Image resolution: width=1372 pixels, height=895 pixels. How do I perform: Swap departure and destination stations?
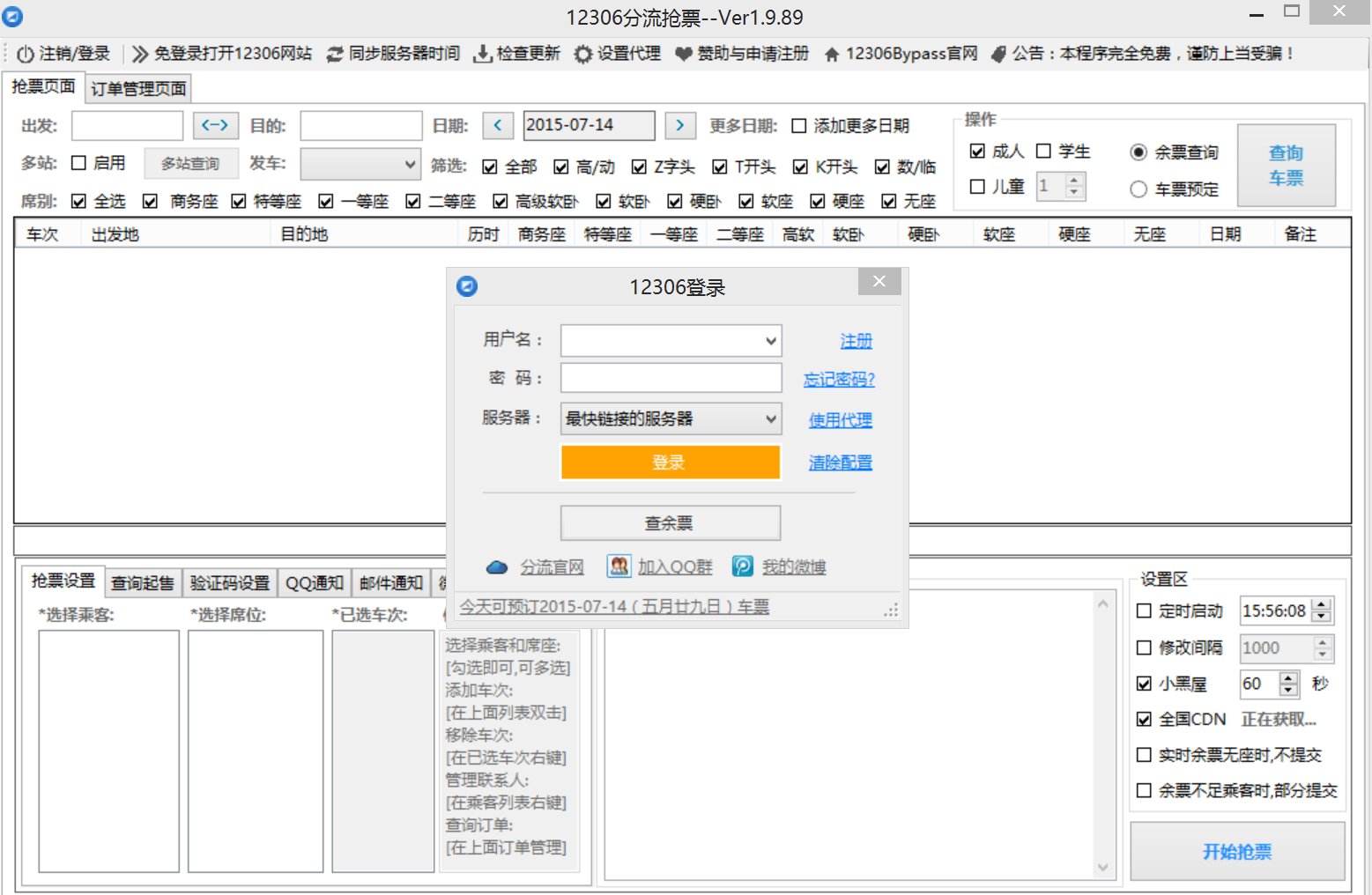point(216,125)
